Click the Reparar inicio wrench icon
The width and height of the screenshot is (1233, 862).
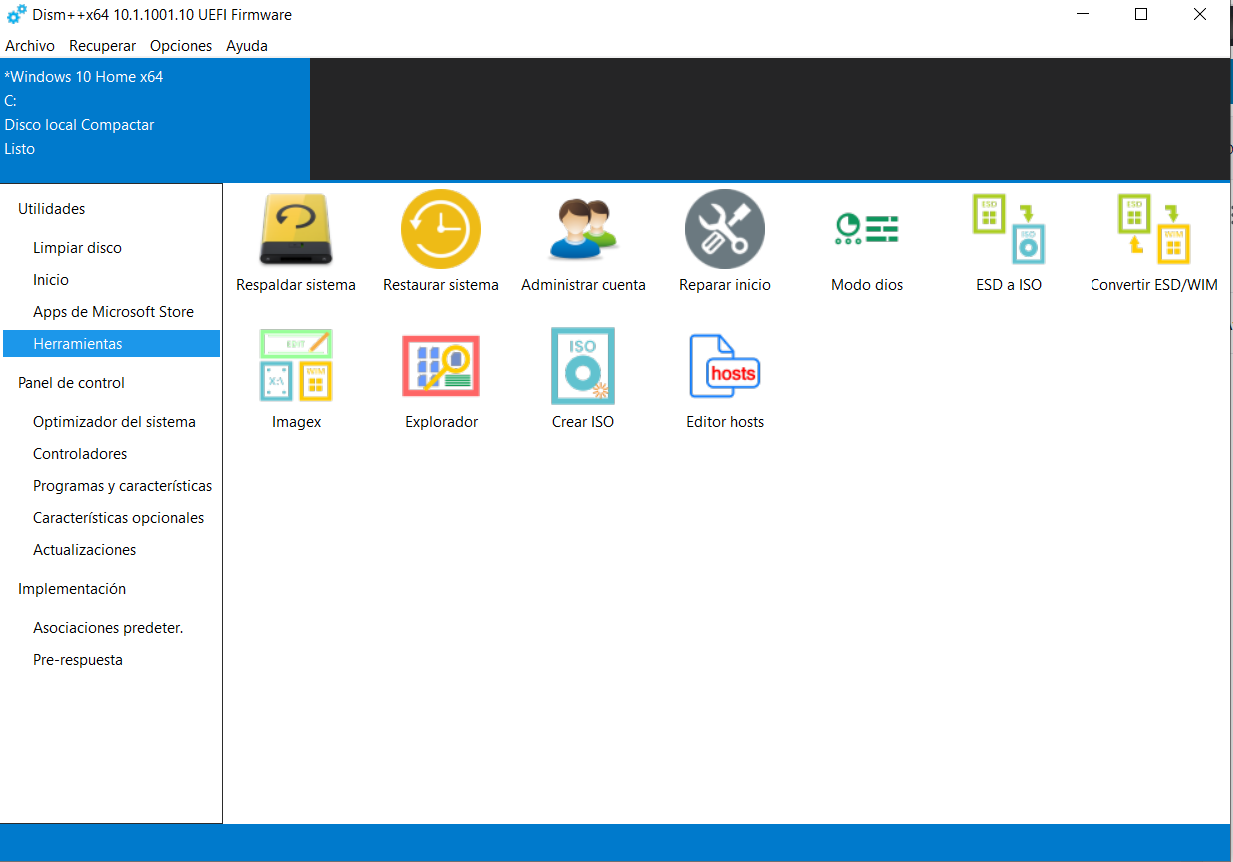(725, 229)
